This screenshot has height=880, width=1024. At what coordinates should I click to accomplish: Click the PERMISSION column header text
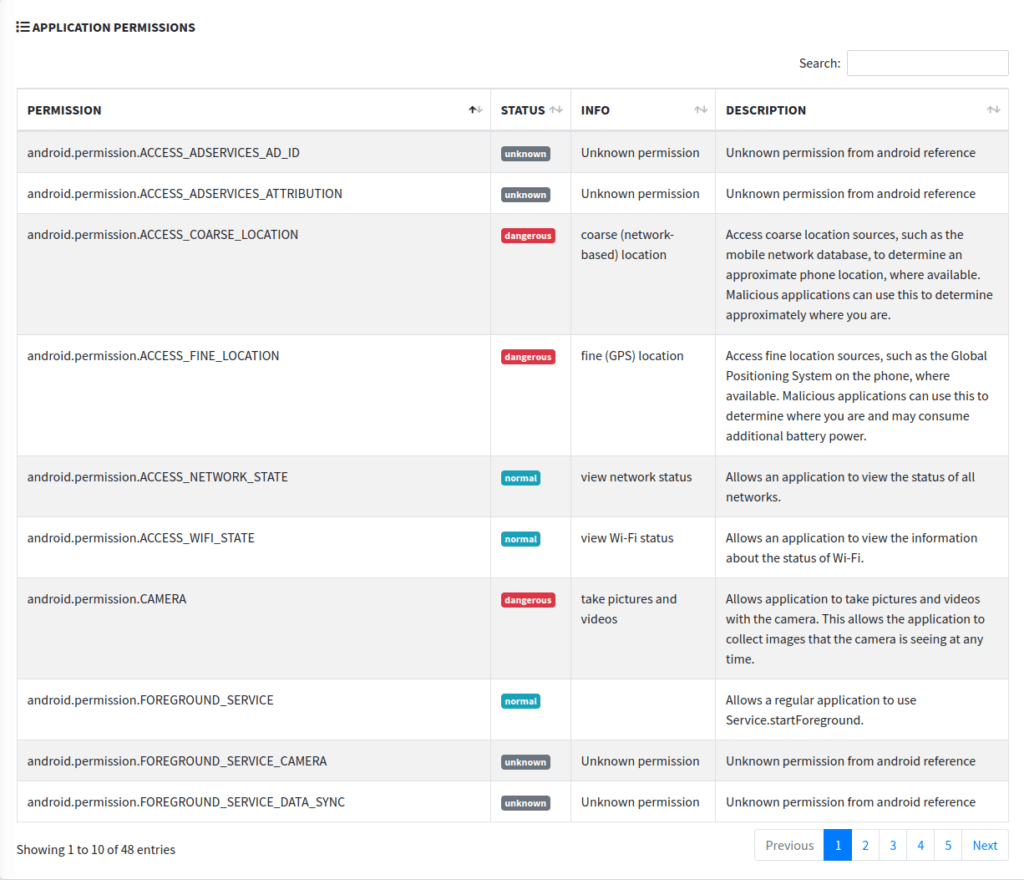click(x=64, y=110)
